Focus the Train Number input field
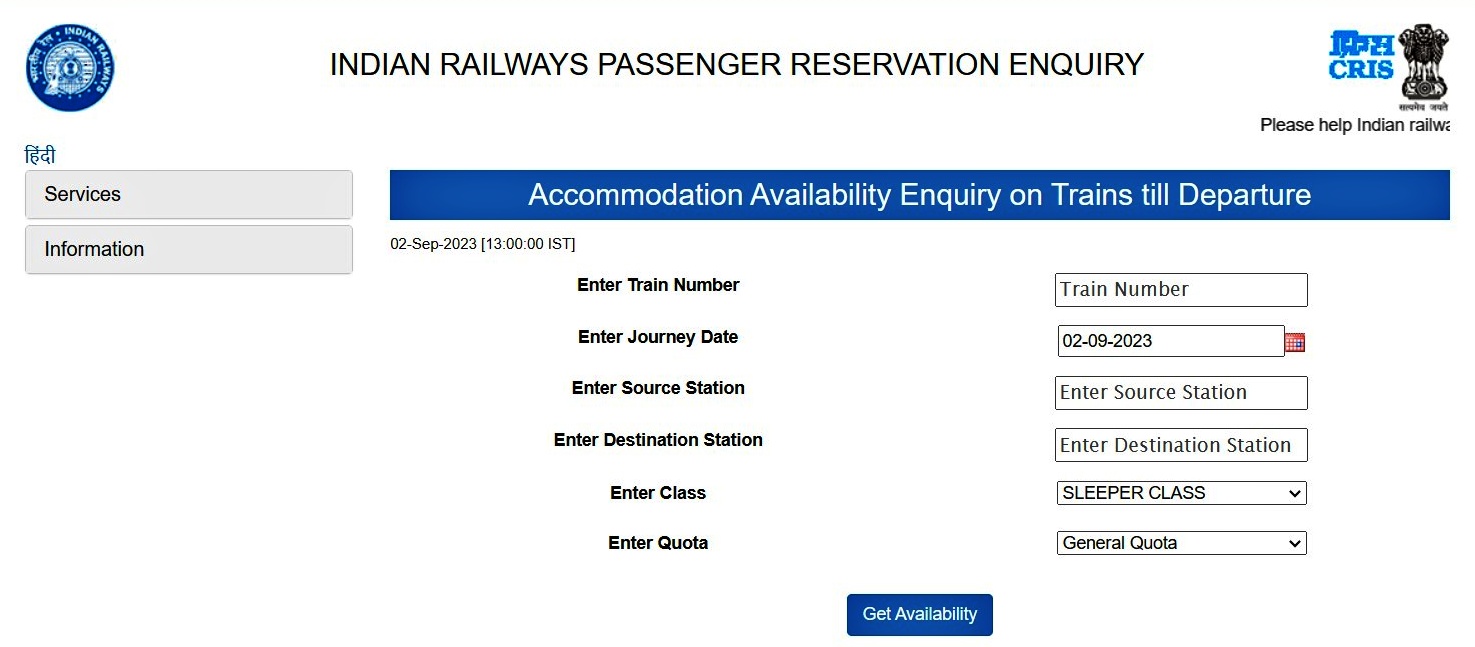This screenshot has height=647, width=1475. tap(1180, 290)
